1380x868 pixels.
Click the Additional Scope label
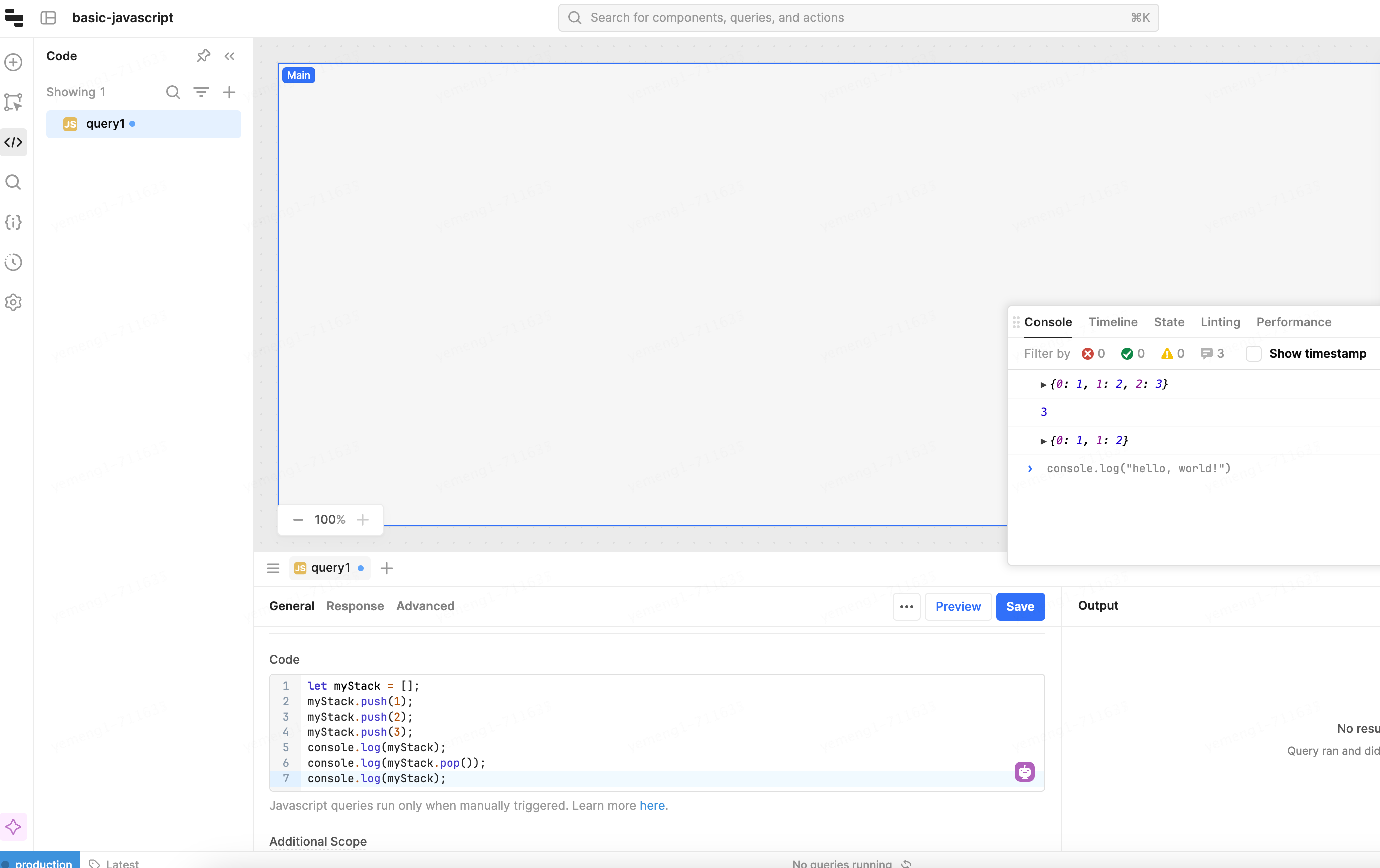[318, 841]
